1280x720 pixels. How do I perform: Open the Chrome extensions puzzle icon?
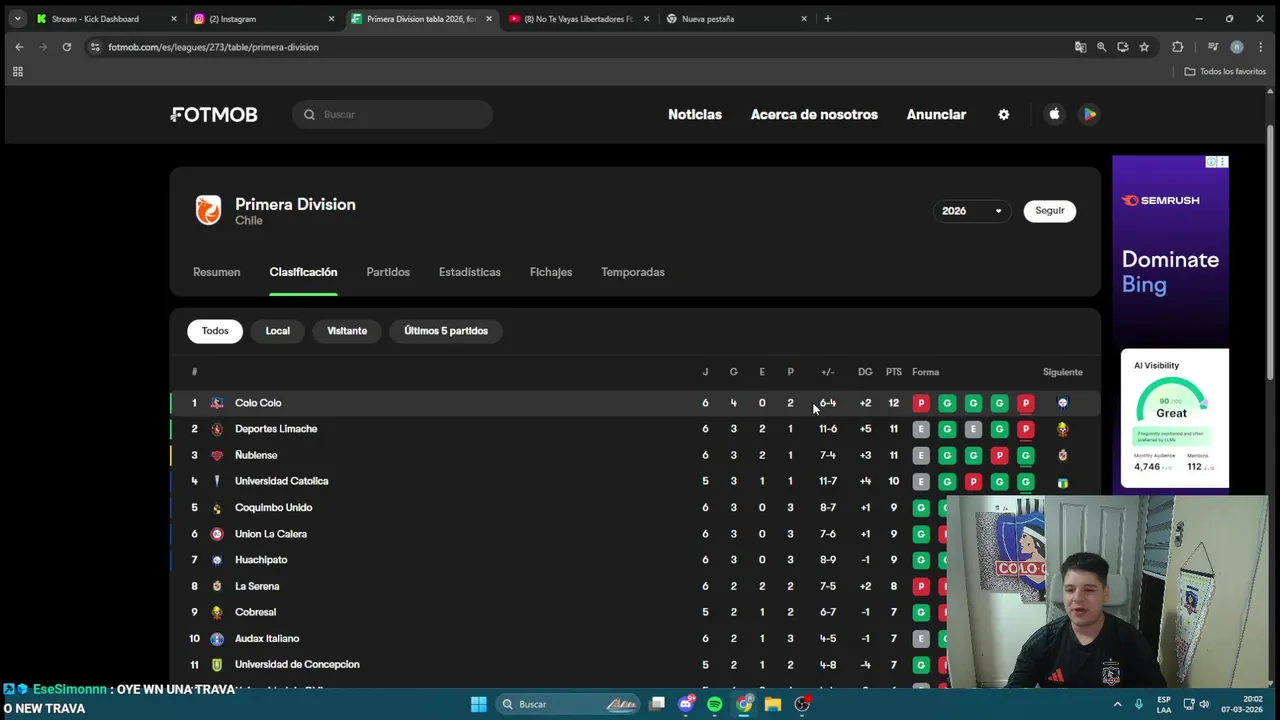pyautogui.click(x=1178, y=47)
